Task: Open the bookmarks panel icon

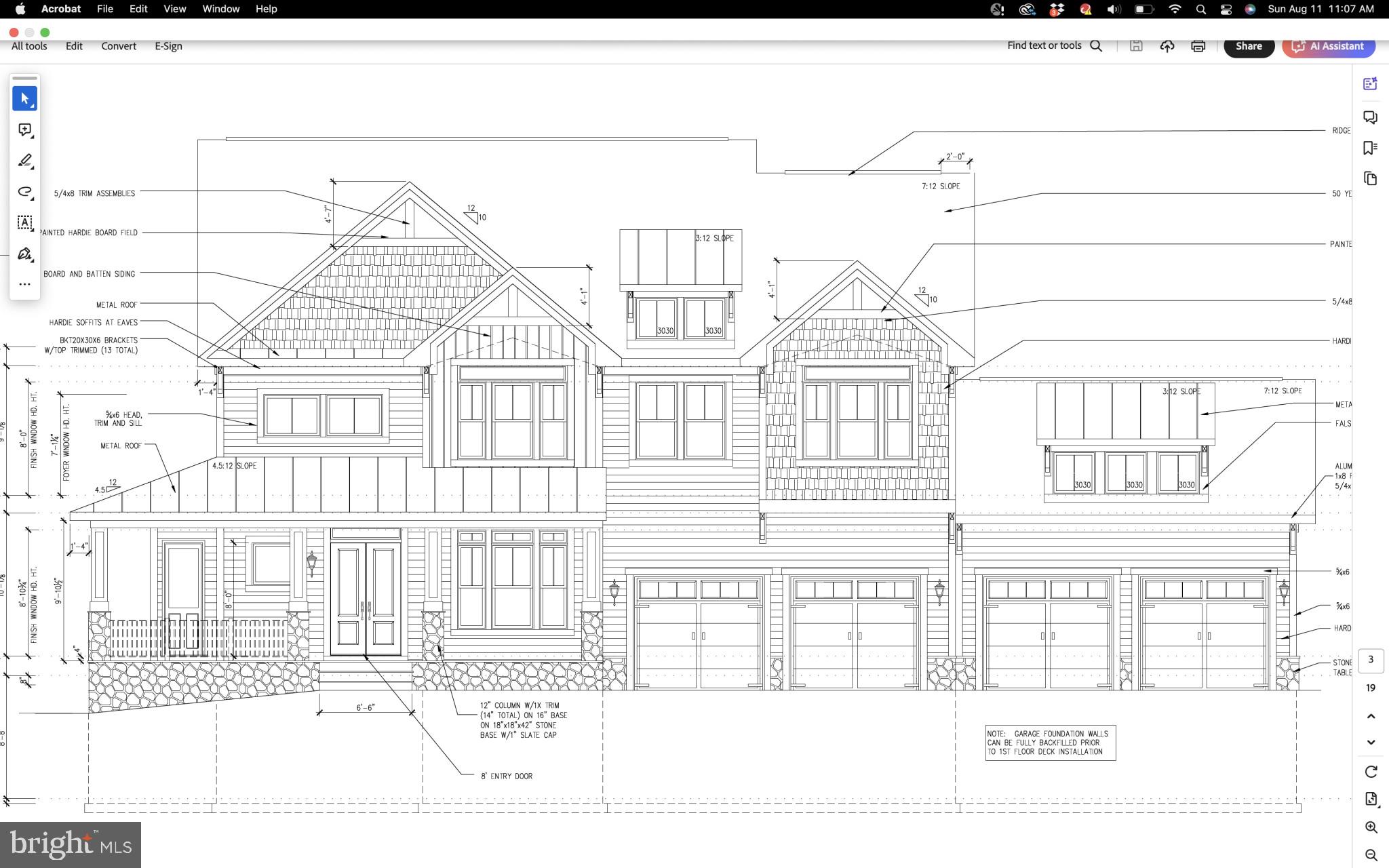Action: pos(1370,148)
